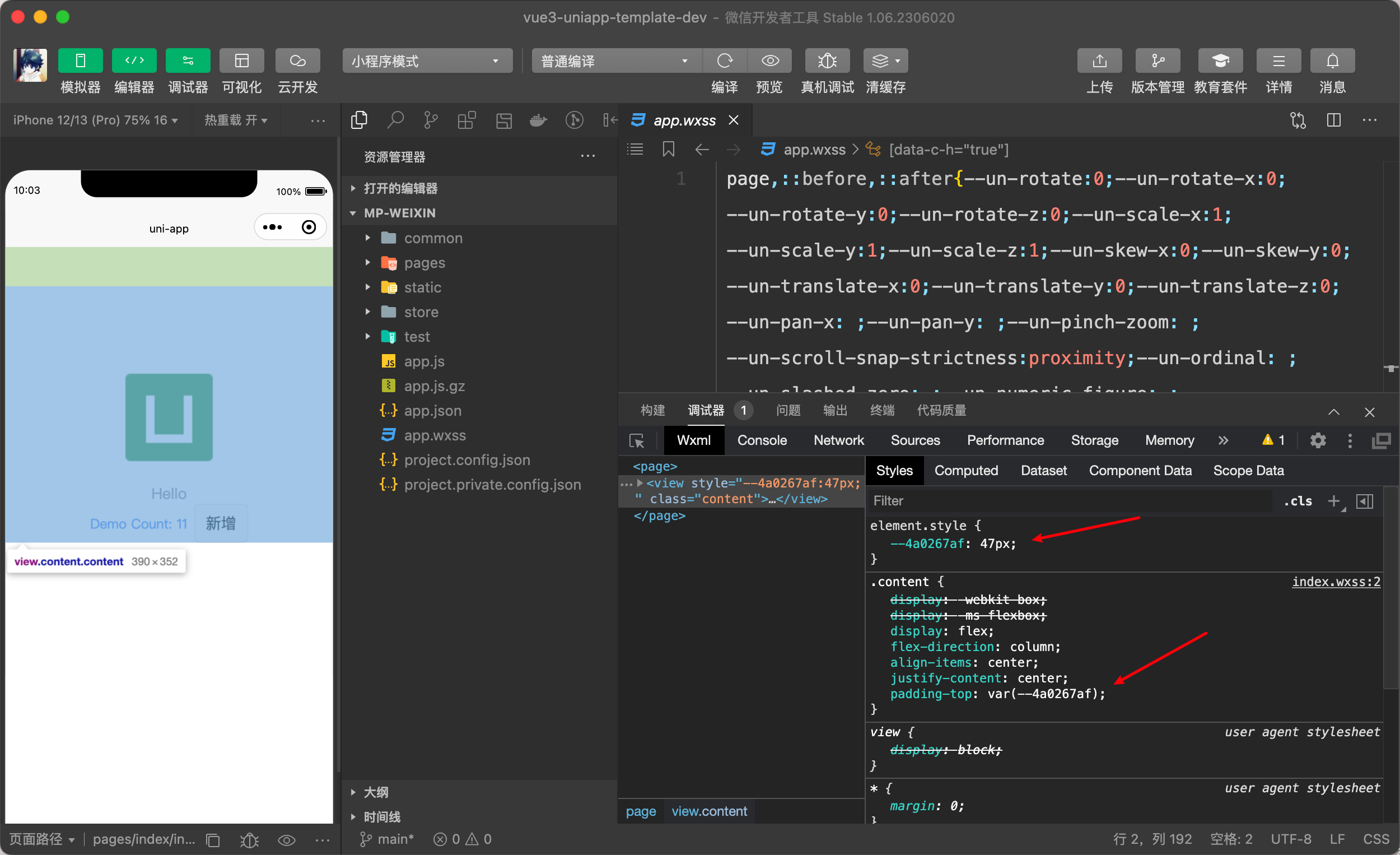Open the 版本管理 version control icon
The image size is (1400, 855).
tap(1158, 61)
